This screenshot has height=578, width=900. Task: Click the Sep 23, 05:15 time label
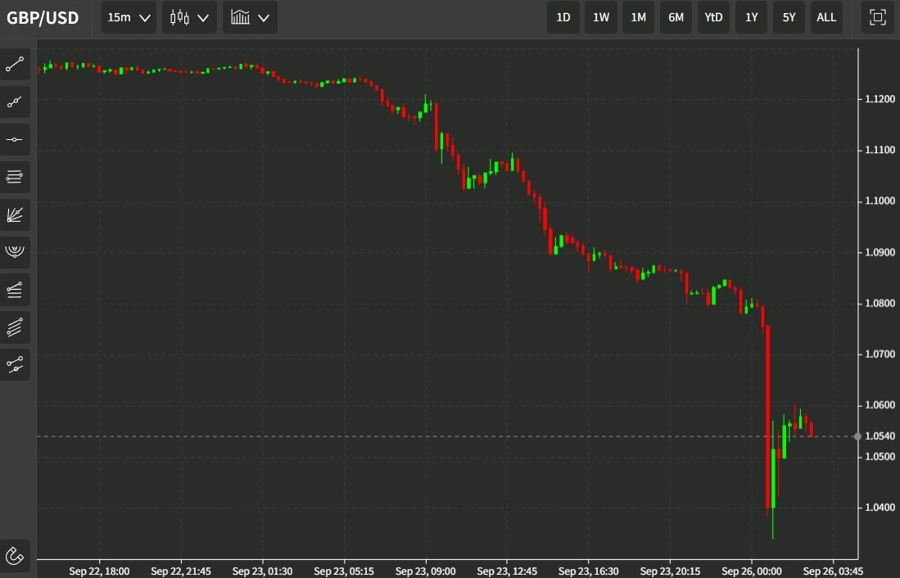pos(344,571)
